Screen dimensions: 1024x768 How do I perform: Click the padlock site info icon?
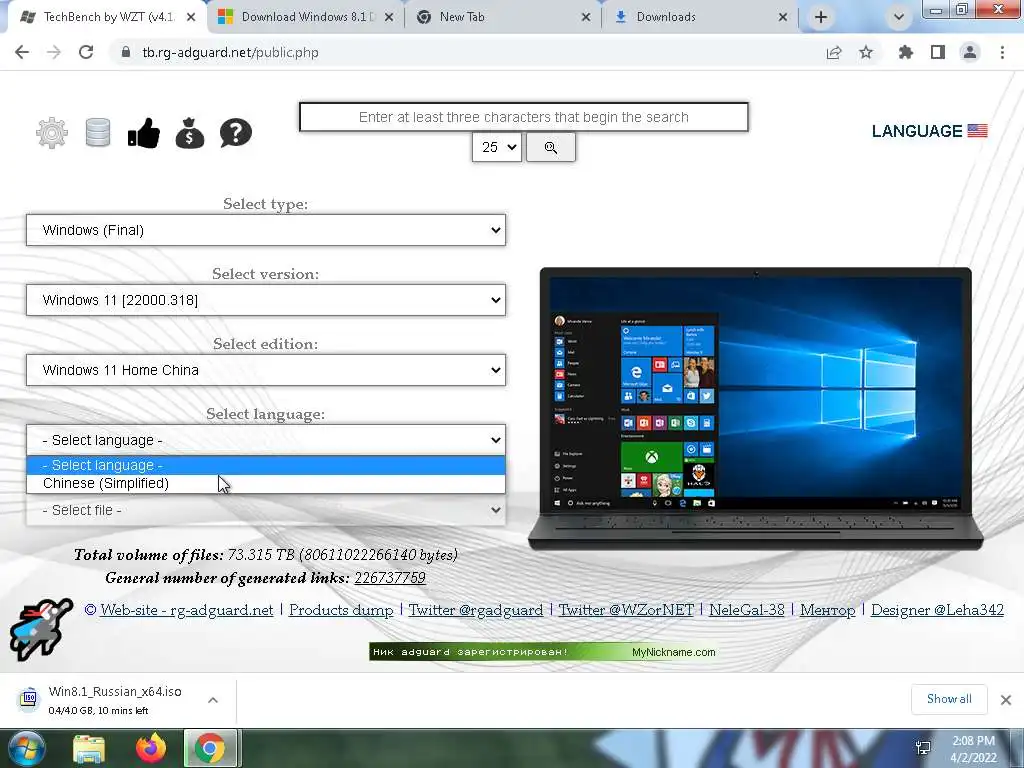(x=125, y=52)
